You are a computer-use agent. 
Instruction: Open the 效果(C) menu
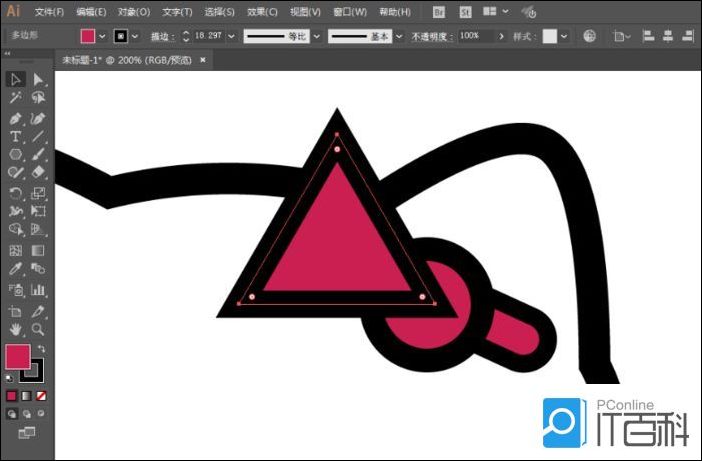pyautogui.click(x=263, y=12)
